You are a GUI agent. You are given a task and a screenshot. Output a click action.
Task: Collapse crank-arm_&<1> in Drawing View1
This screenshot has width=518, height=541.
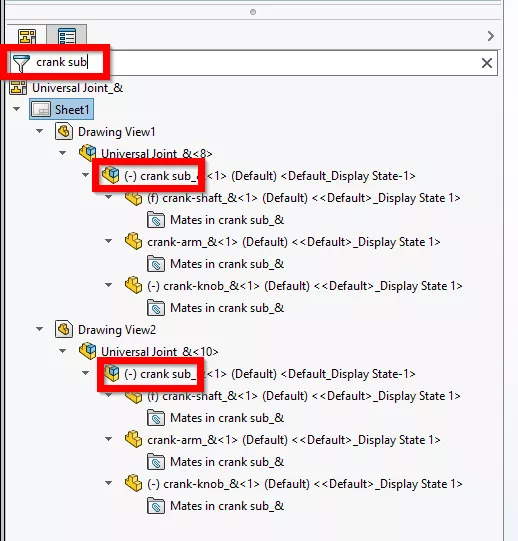(x=108, y=241)
